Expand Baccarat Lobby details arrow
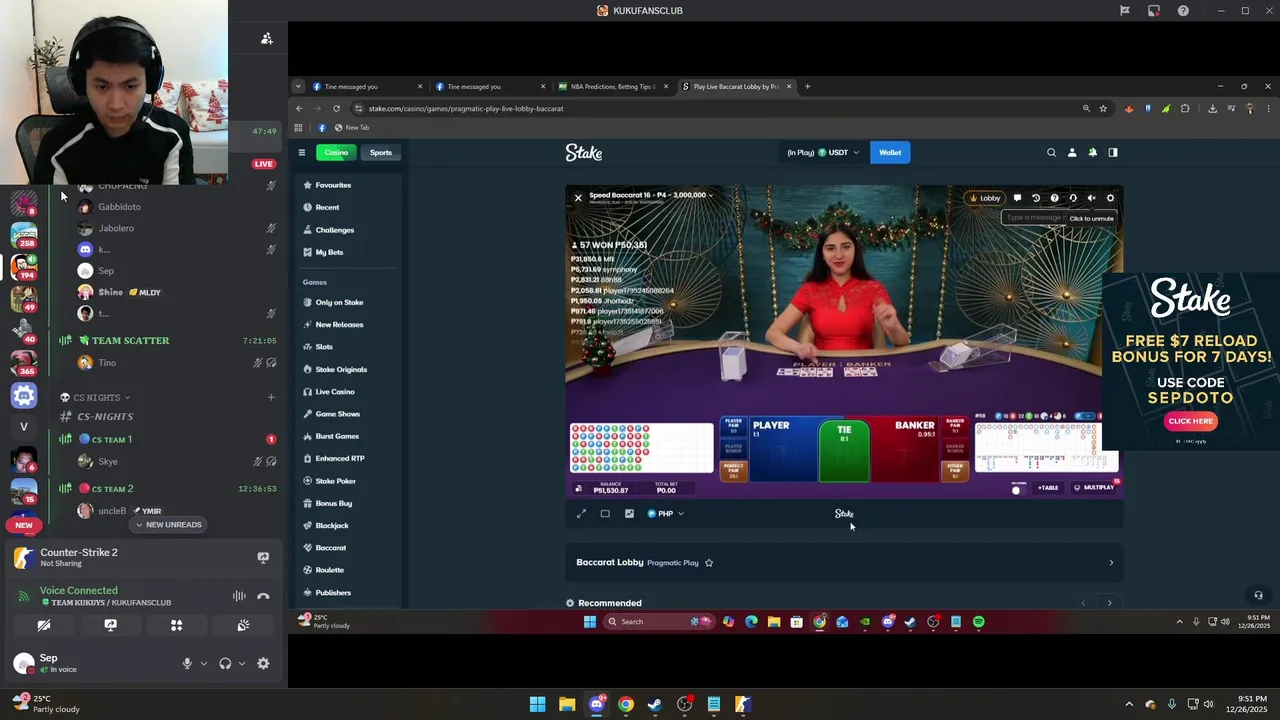 (x=1111, y=563)
